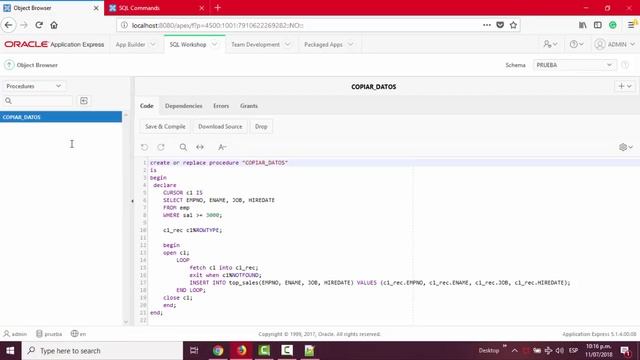Open the Schema PRUEBA dropdown

(574, 65)
